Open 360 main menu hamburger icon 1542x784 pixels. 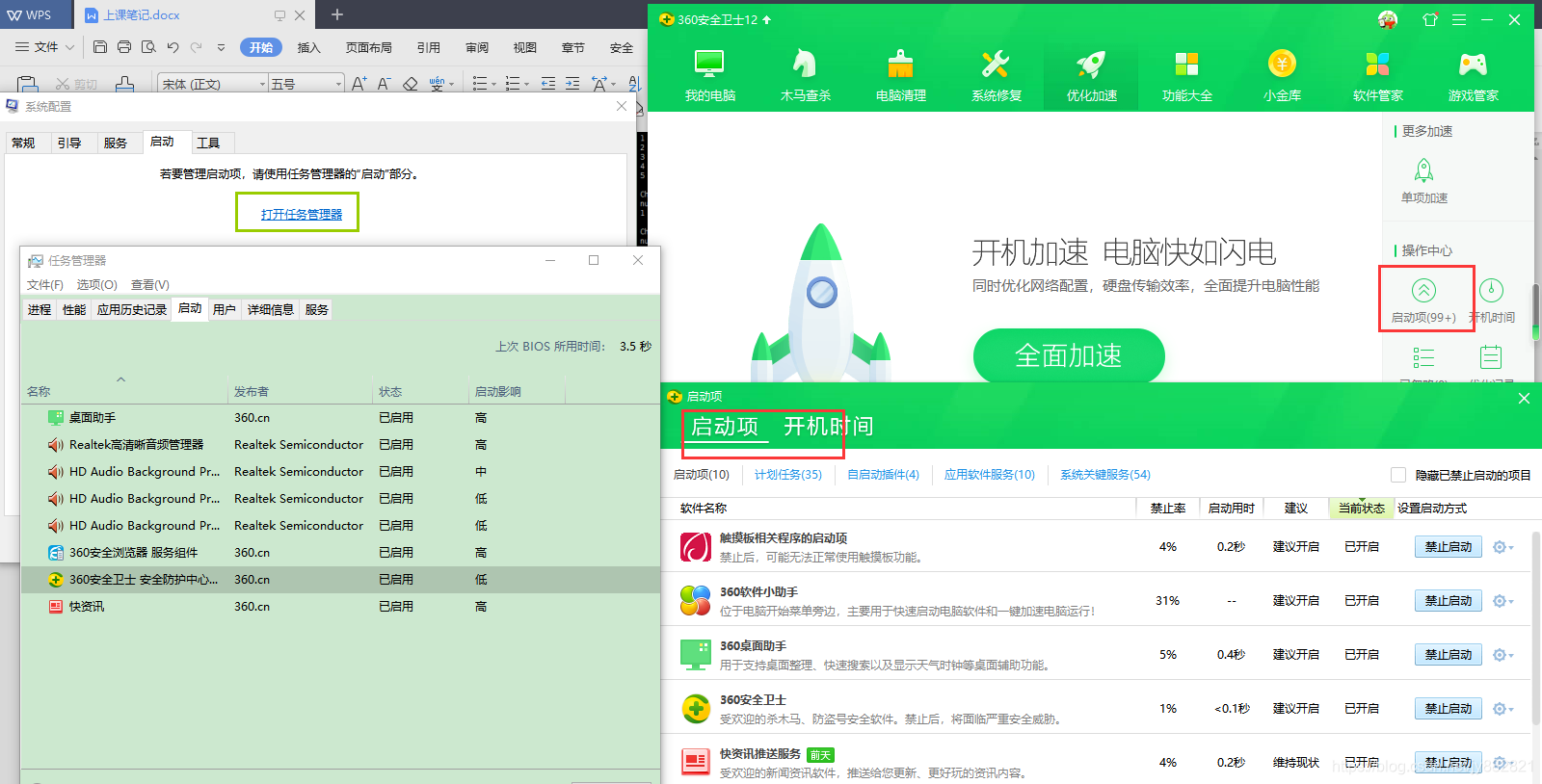[1459, 19]
